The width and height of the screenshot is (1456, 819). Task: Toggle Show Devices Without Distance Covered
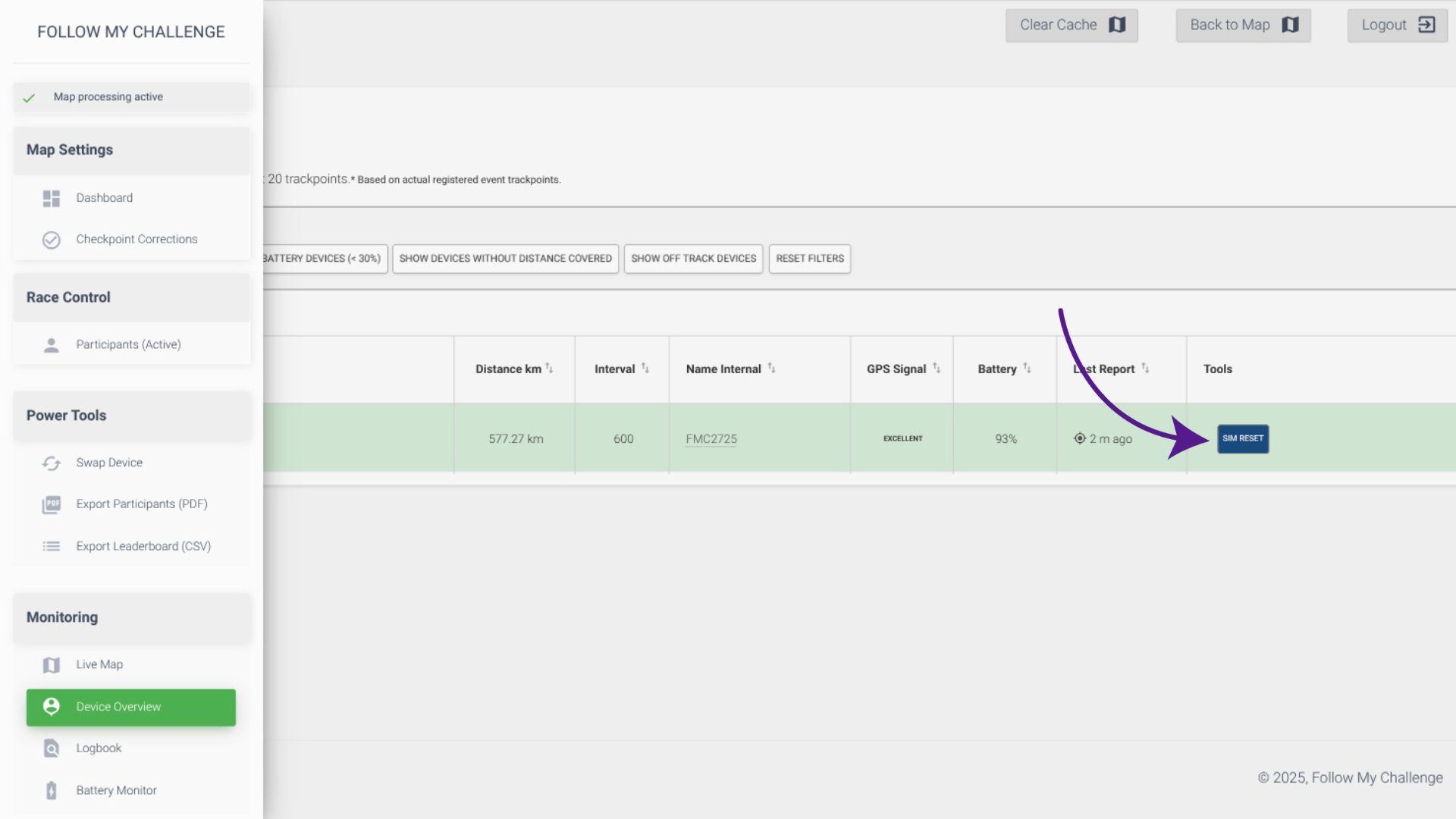tap(505, 259)
